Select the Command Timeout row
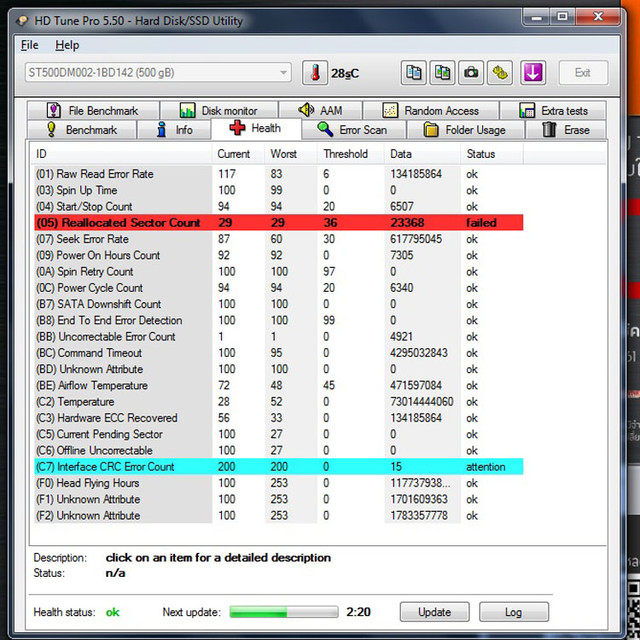This screenshot has height=640, width=640. coord(279,353)
